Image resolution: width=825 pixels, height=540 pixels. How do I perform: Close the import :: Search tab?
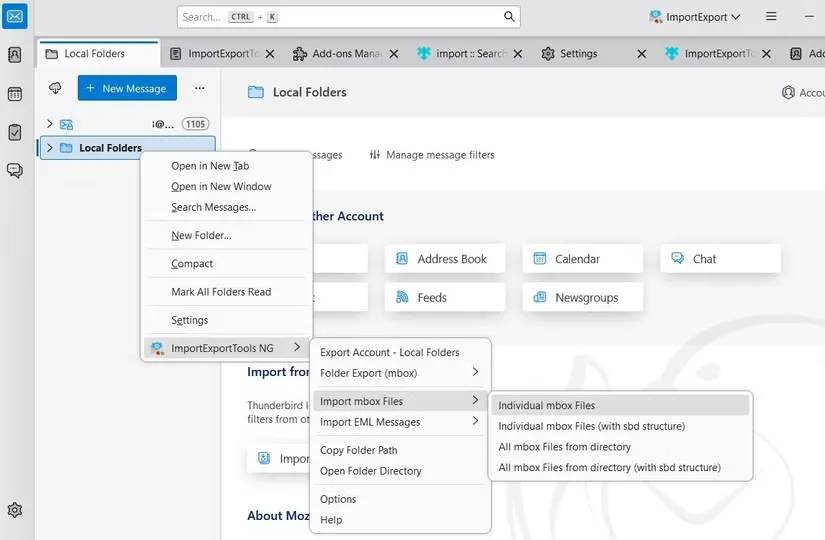518,54
